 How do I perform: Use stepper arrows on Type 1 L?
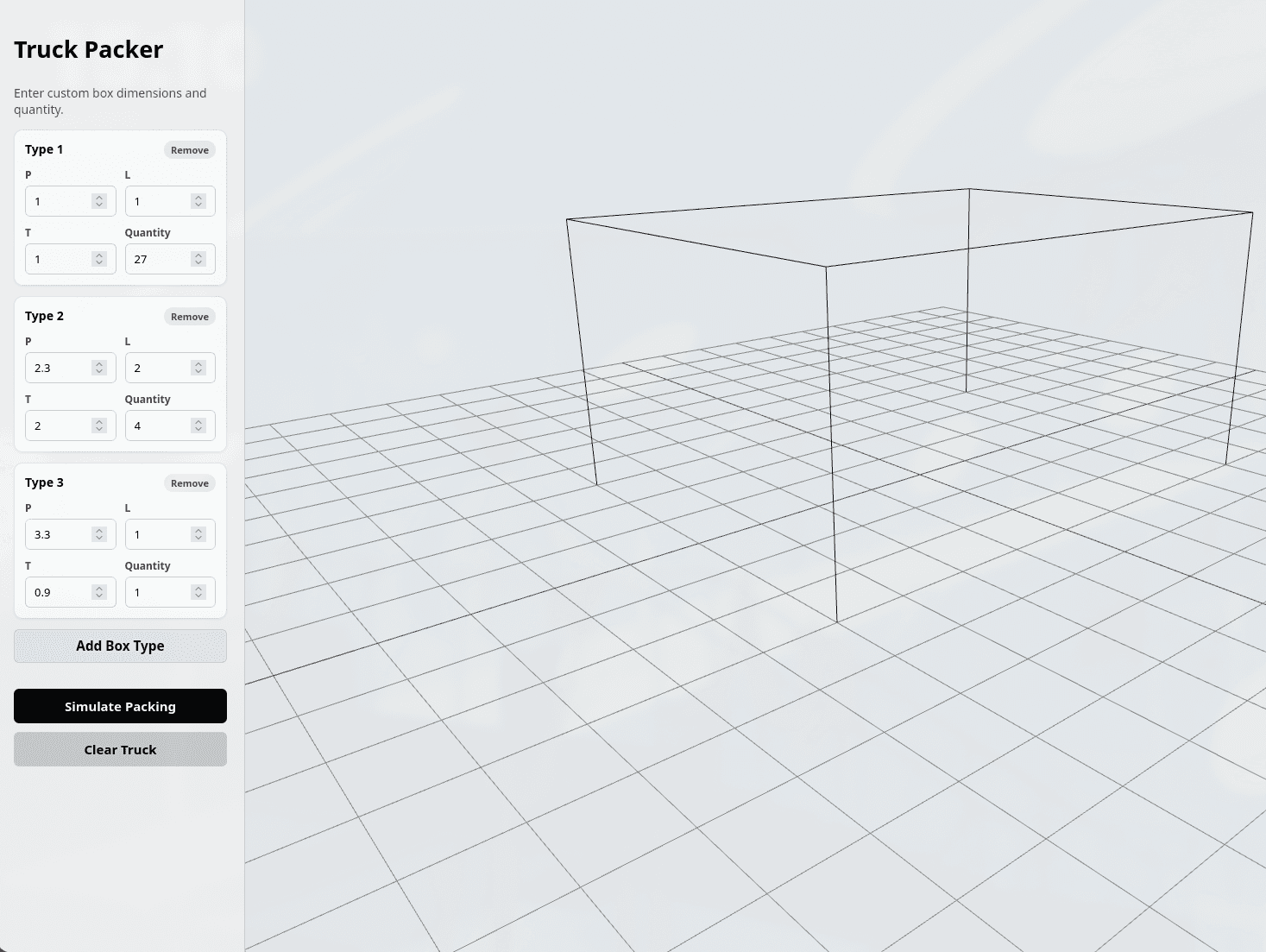point(198,201)
